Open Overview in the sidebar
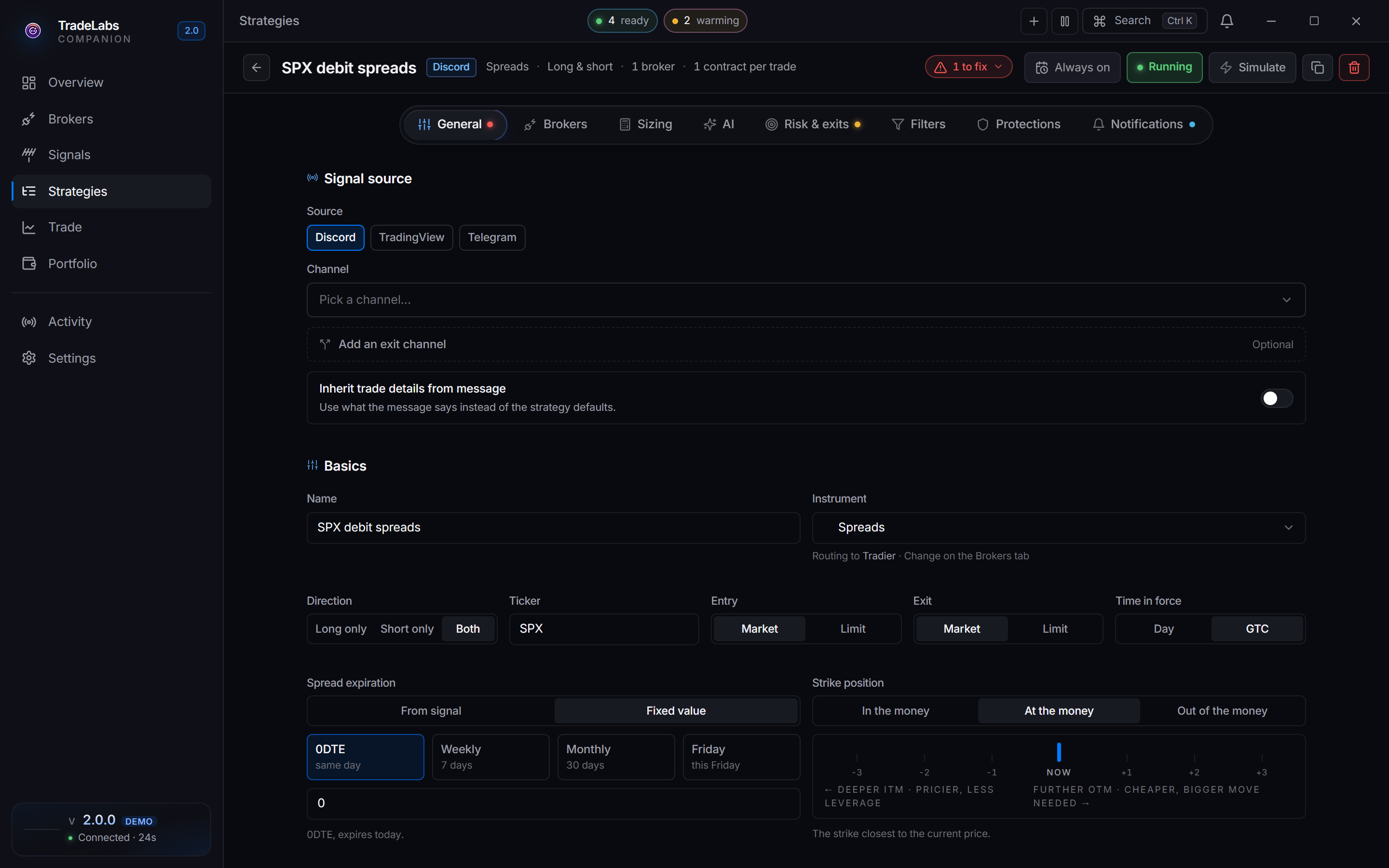 (x=111, y=82)
